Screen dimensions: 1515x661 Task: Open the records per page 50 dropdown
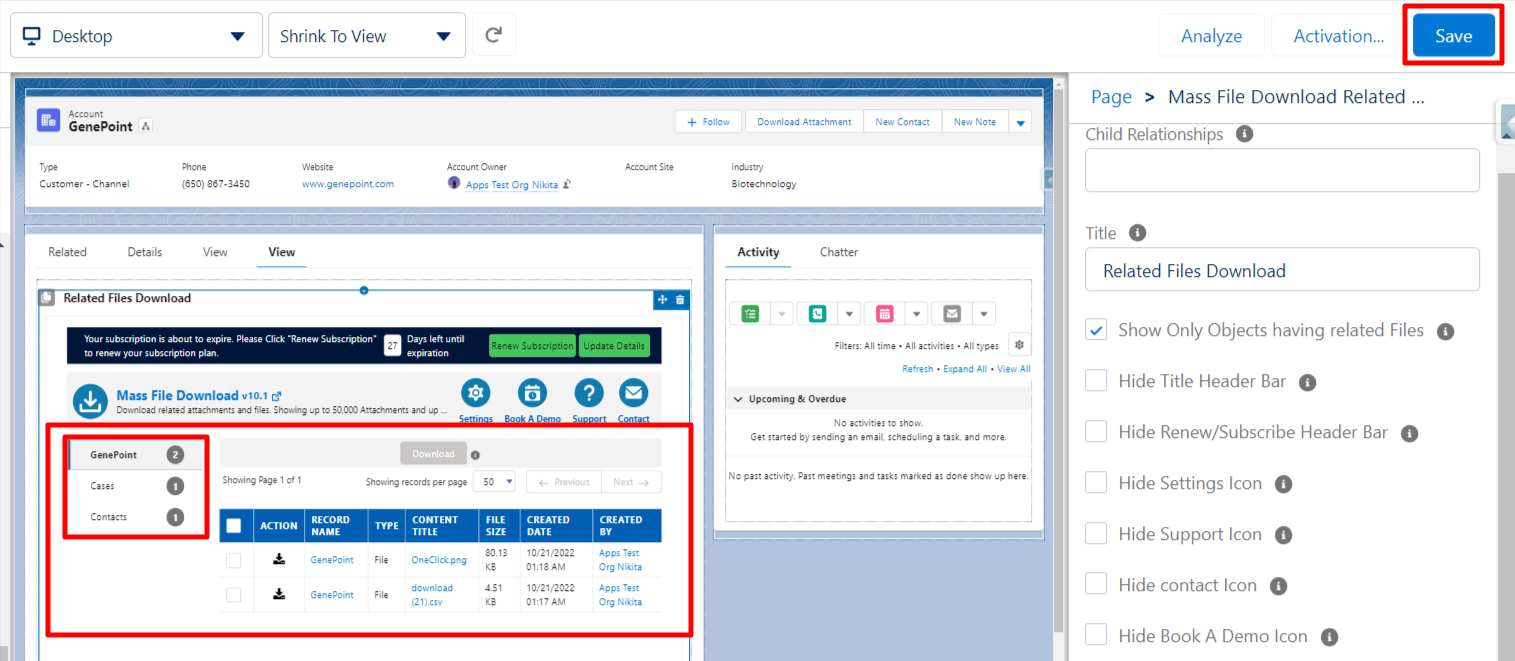coord(494,482)
